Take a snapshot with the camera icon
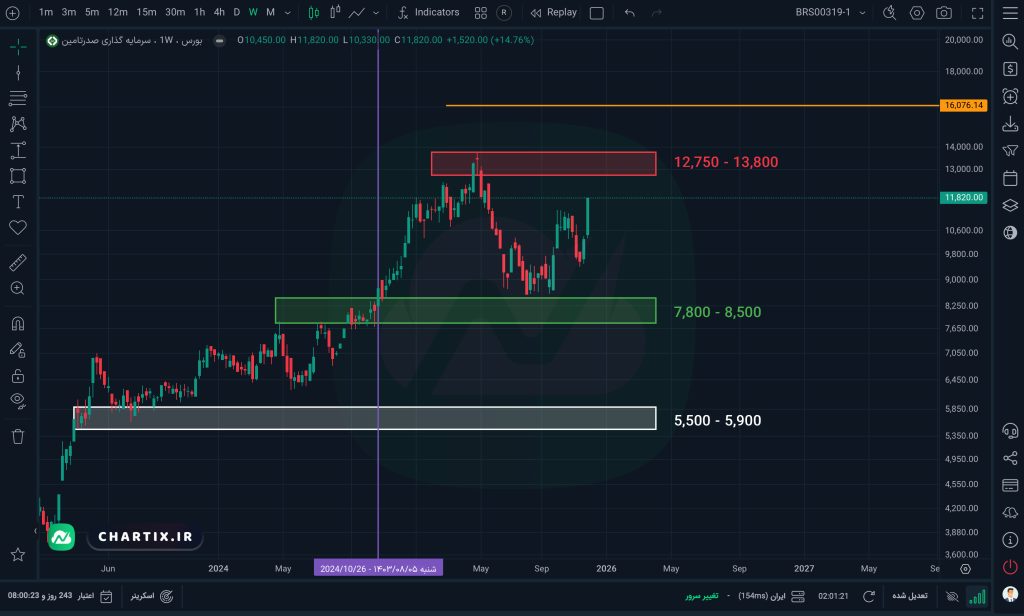Image resolution: width=1024 pixels, height=616 pixels. click(943, 13)
